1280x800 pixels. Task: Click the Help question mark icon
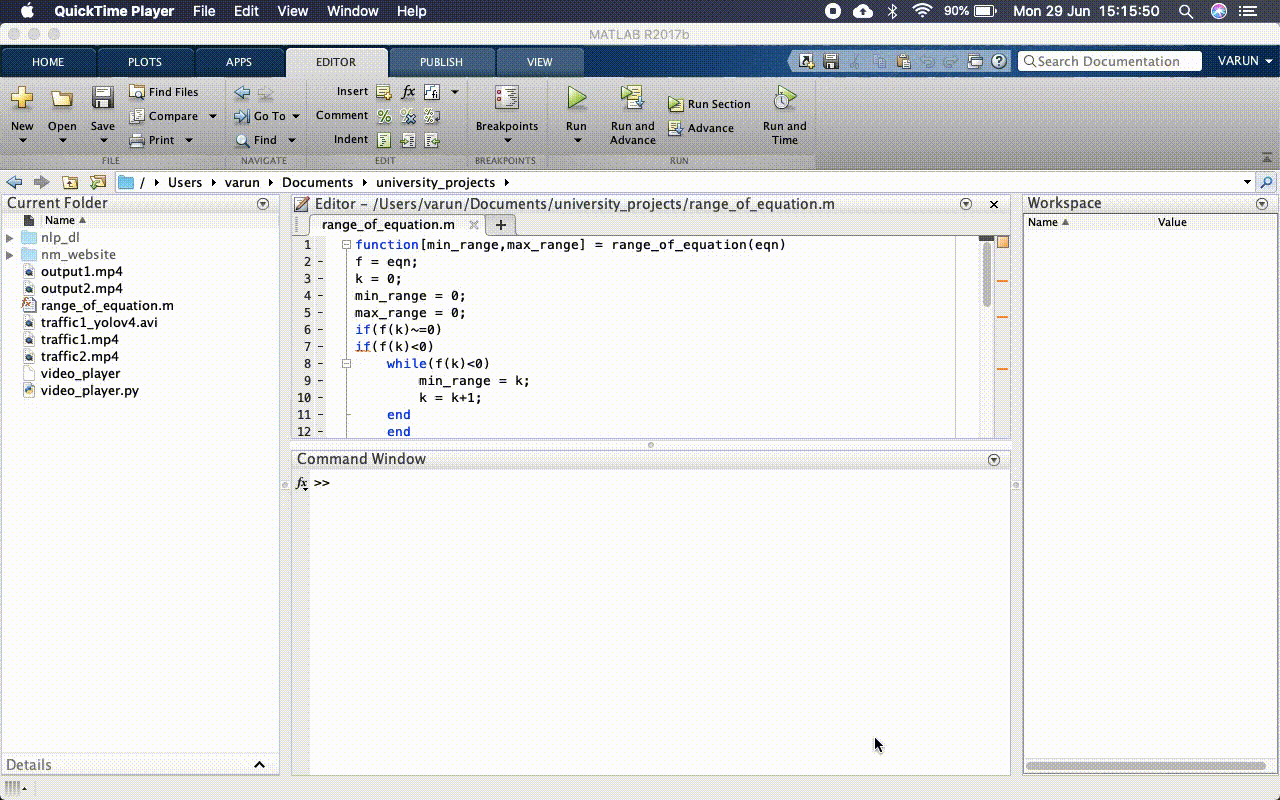point(999,61)
